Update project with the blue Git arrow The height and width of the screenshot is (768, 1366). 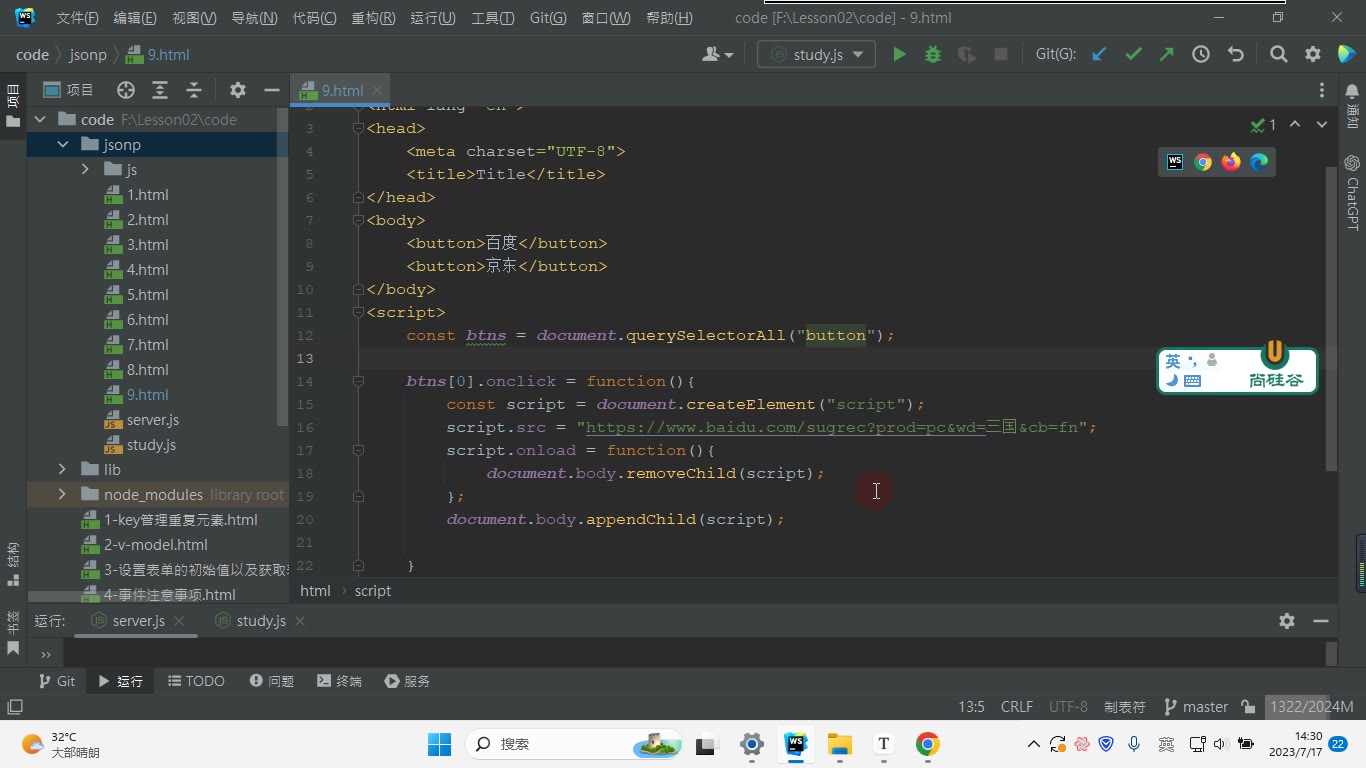pyautogui.click(x=1099, y=55)
